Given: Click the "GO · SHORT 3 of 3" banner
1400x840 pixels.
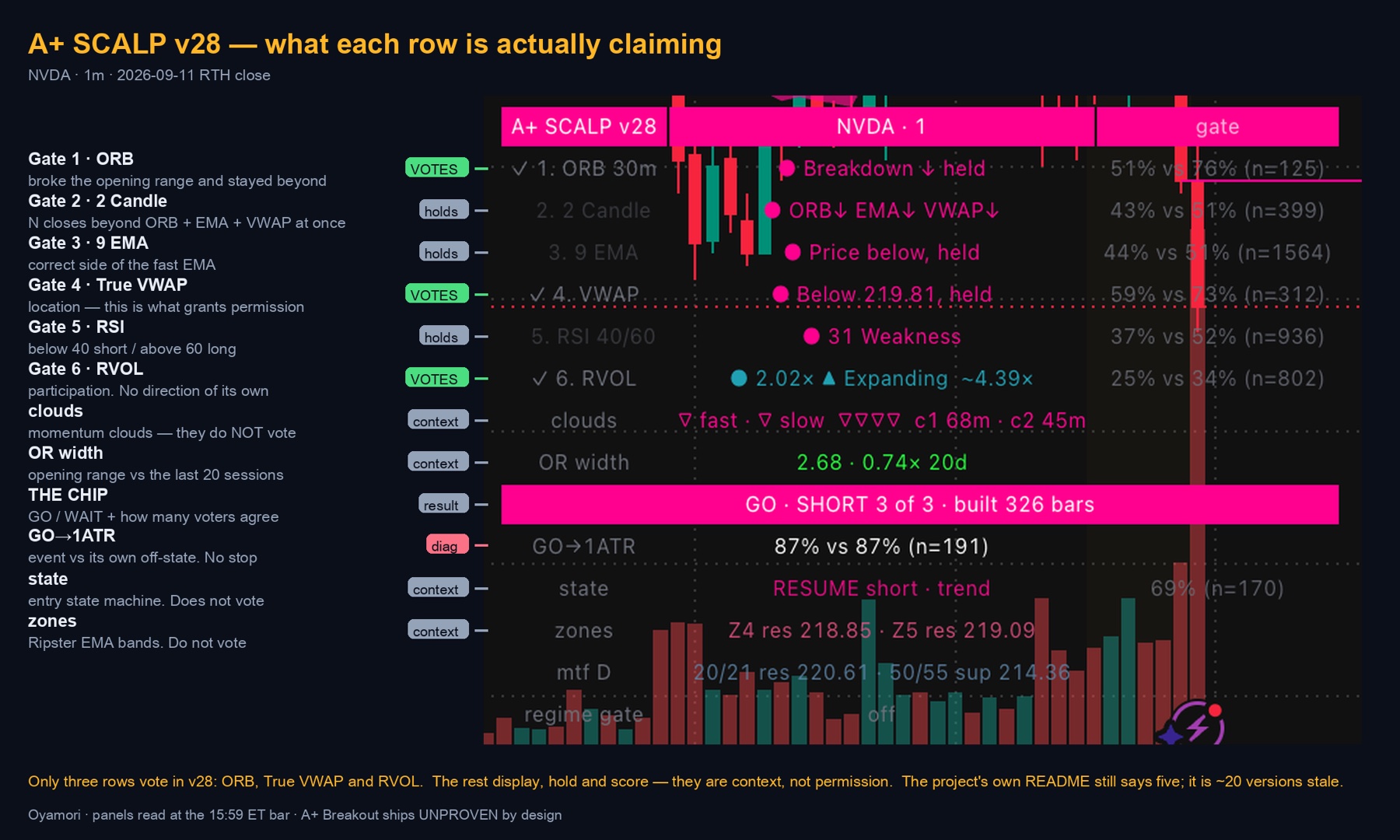Looking at the screenshot, I should tap(919, 504).
